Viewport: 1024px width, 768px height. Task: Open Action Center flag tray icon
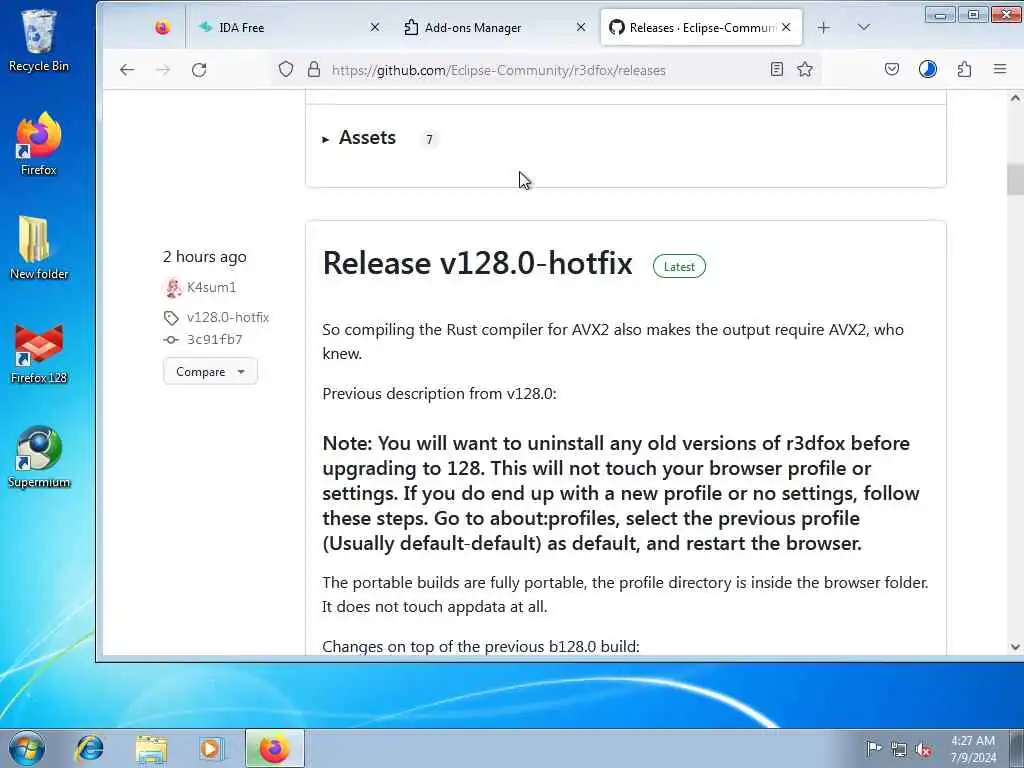874,748
